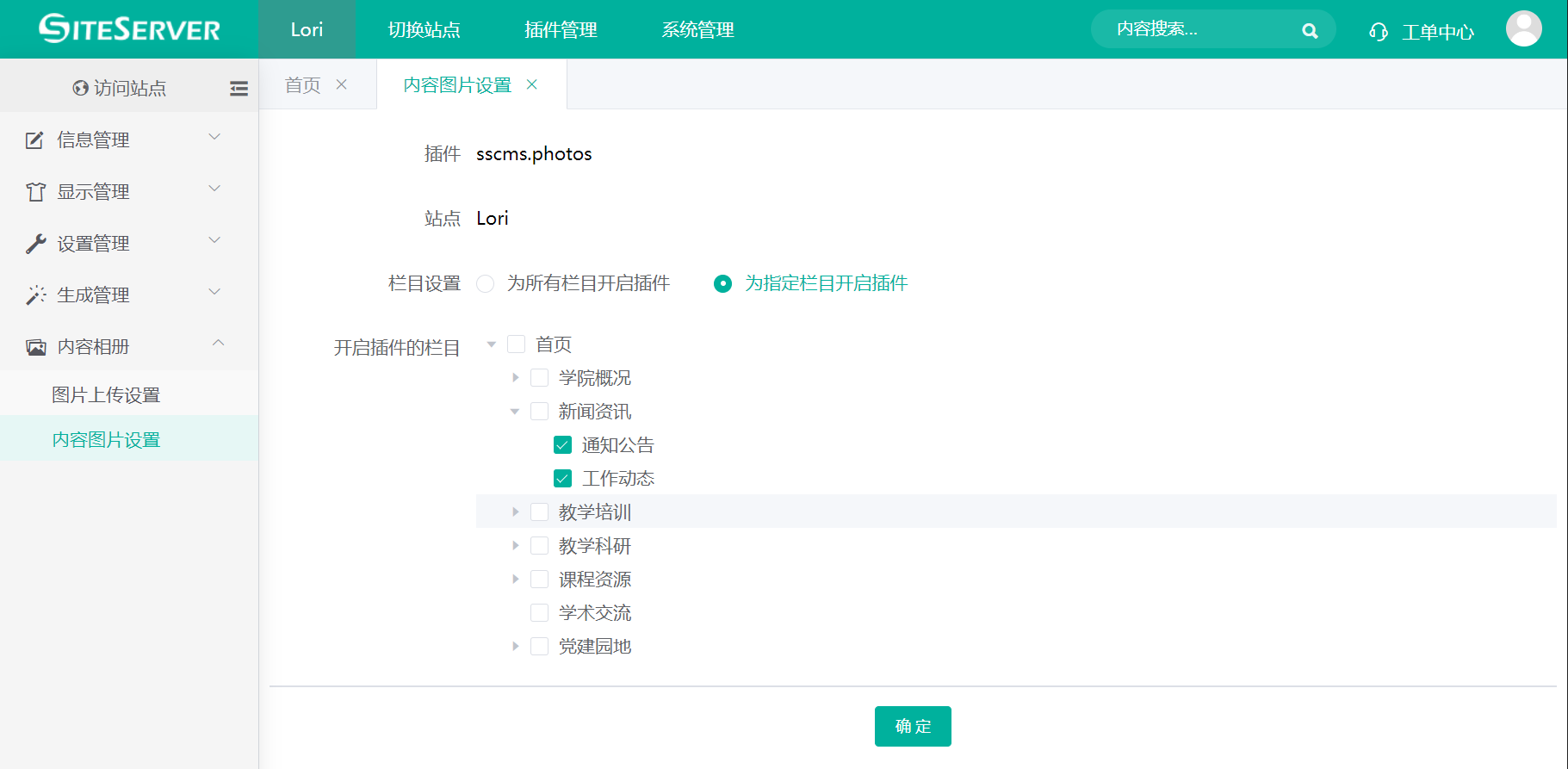Screen dimensions: 1568x769
Task: Expand the 显示管理 menu chevron
Action: tap(215, 189)
